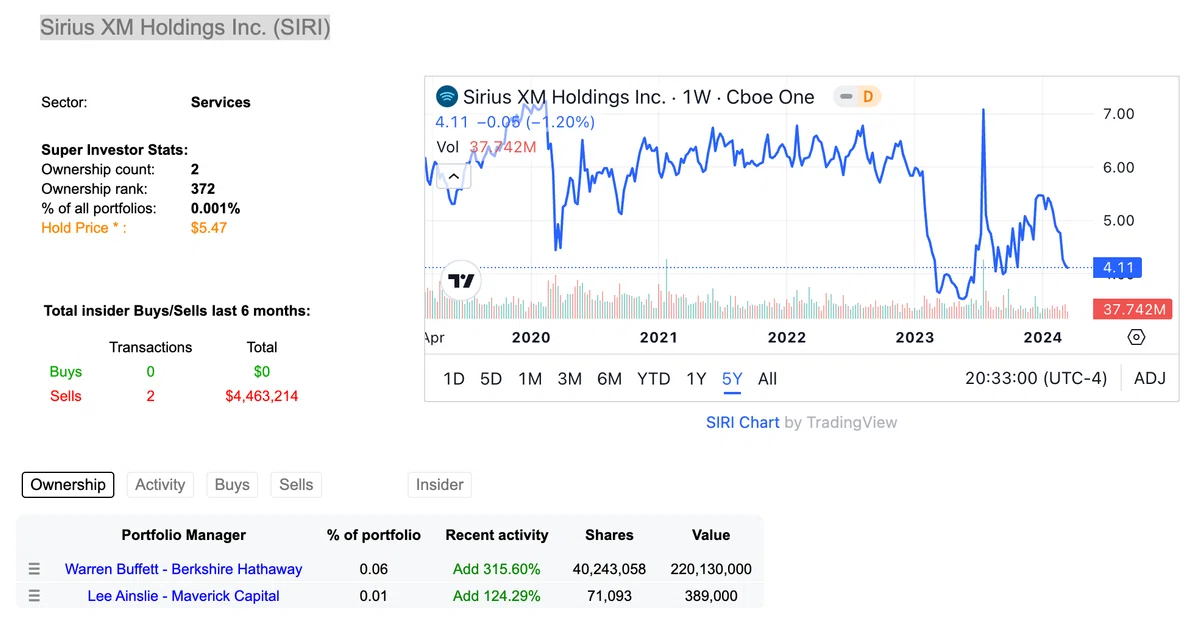The width and height of the screenshot is (1200, 618).
Task: Select the 1D time range
Action: [454, 379]
